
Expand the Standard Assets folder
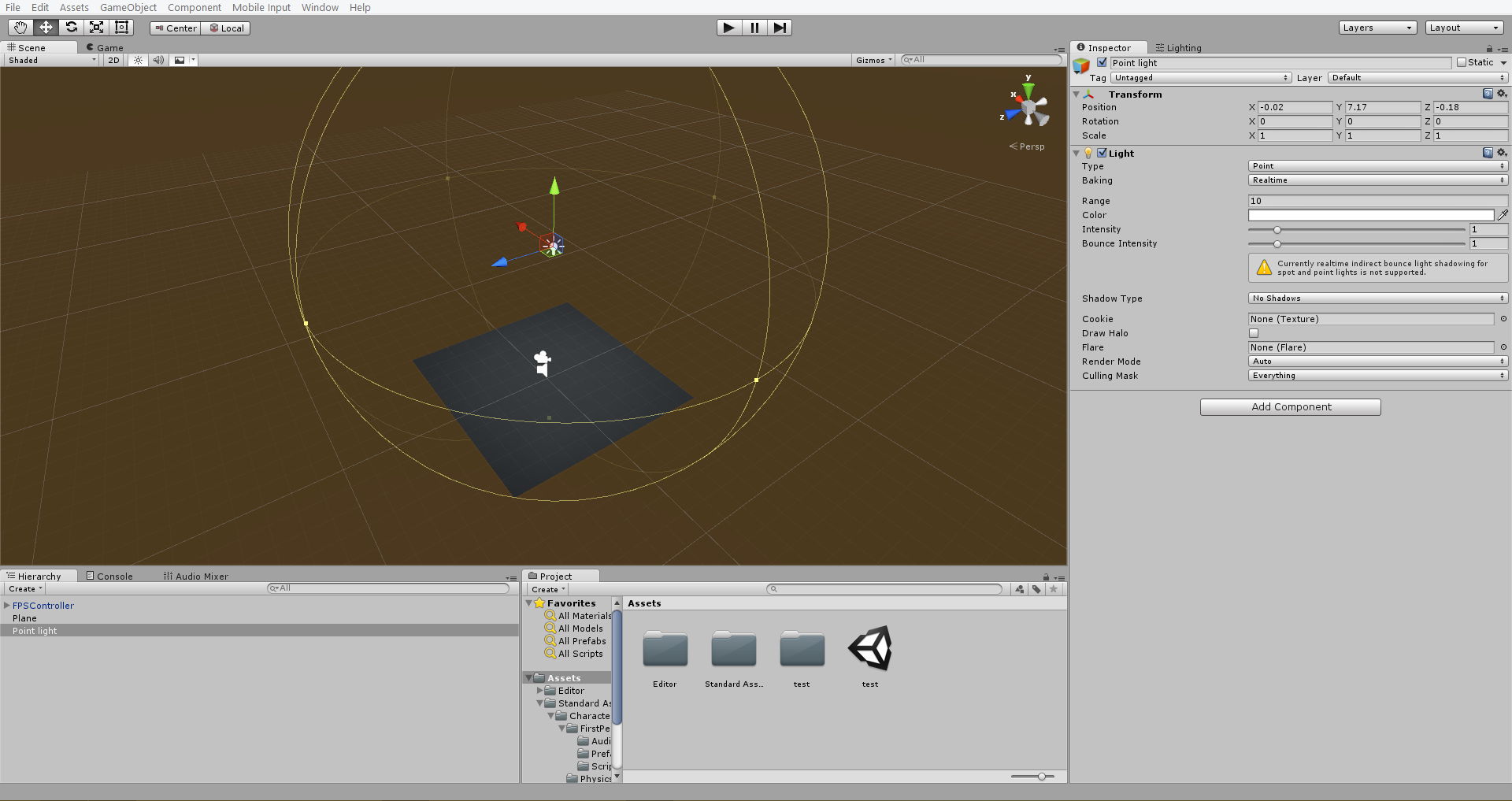click(x=539, y=703)
